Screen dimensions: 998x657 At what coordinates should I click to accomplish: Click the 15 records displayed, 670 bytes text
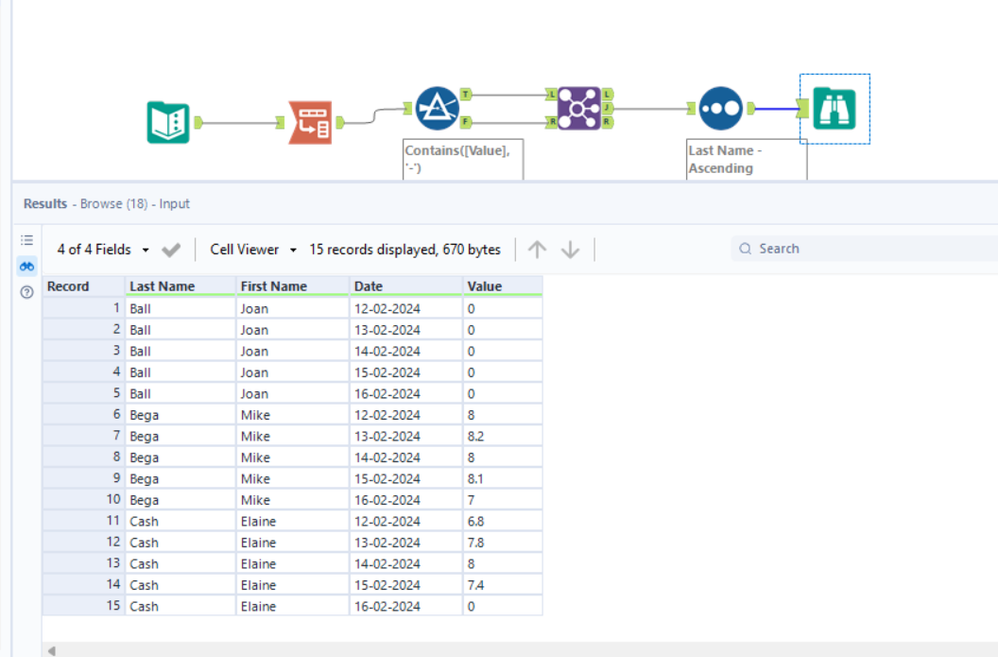point(405,250)
